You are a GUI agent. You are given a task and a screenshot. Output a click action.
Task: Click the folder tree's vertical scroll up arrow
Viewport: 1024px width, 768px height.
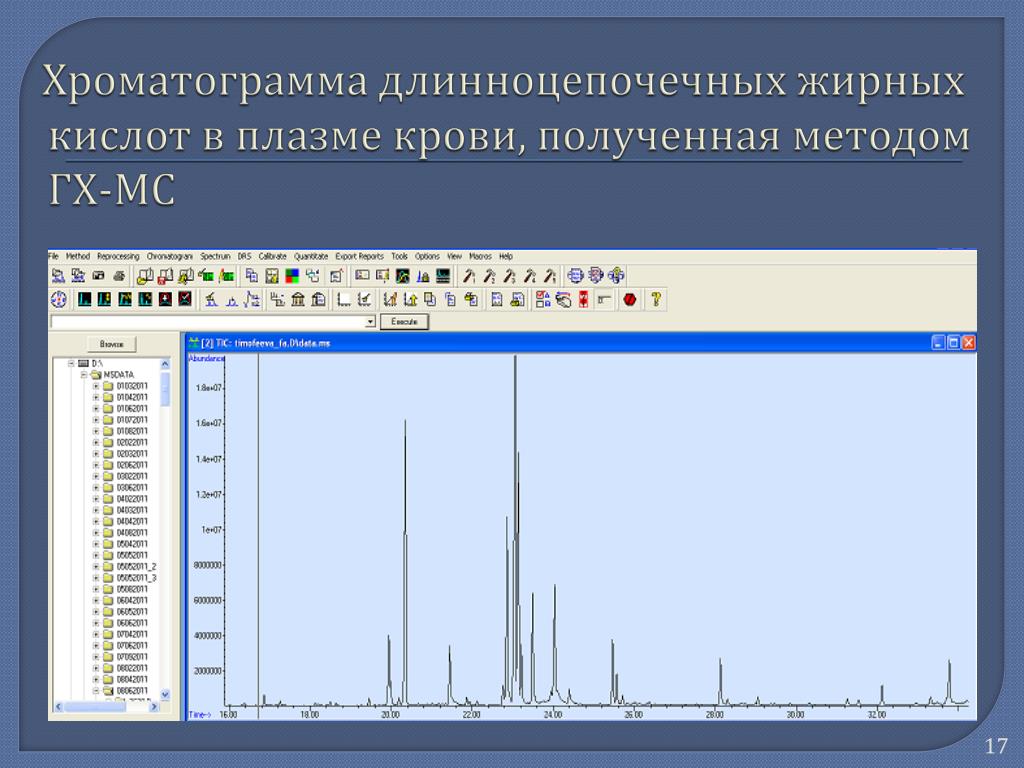[x=165, y=364]
